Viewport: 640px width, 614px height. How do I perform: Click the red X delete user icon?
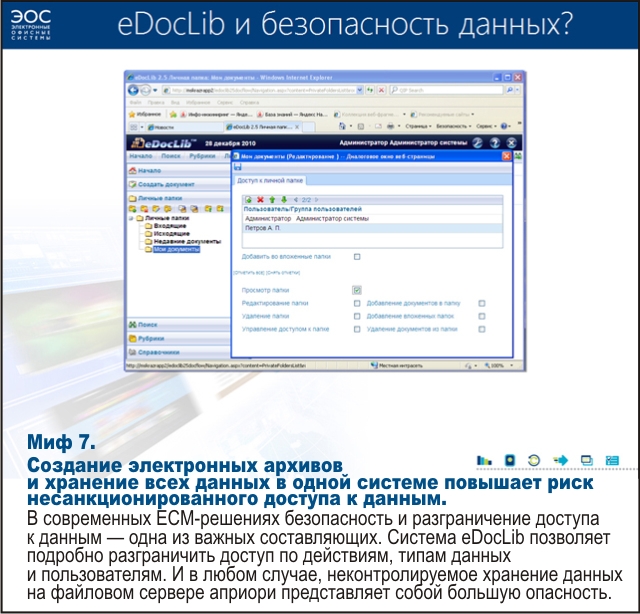[260, 200]
